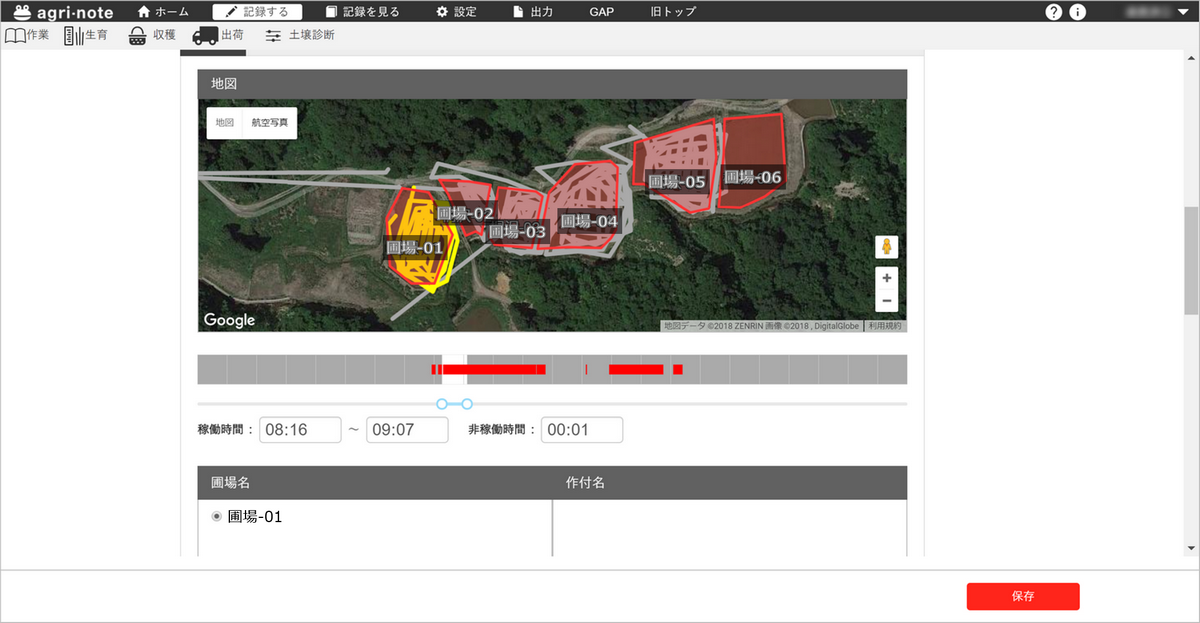Click the 保存 save button

[x=1023, y=596]
